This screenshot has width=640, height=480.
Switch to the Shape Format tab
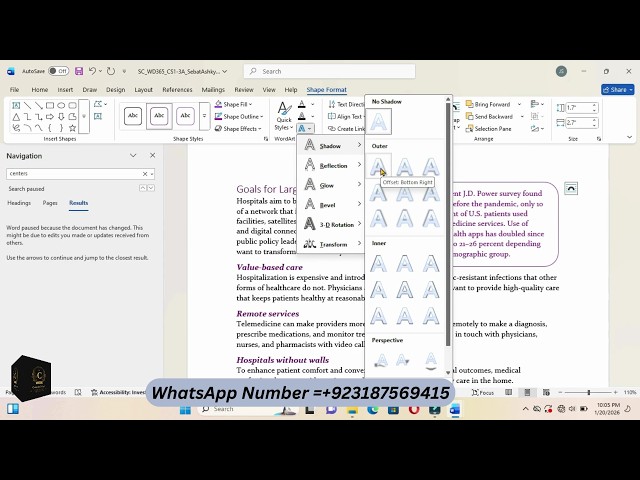pos(327,90)
